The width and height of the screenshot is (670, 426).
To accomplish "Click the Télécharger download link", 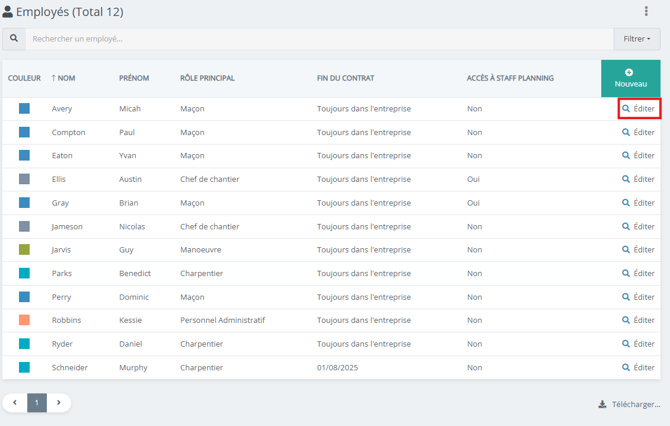I will pos(629,404).
